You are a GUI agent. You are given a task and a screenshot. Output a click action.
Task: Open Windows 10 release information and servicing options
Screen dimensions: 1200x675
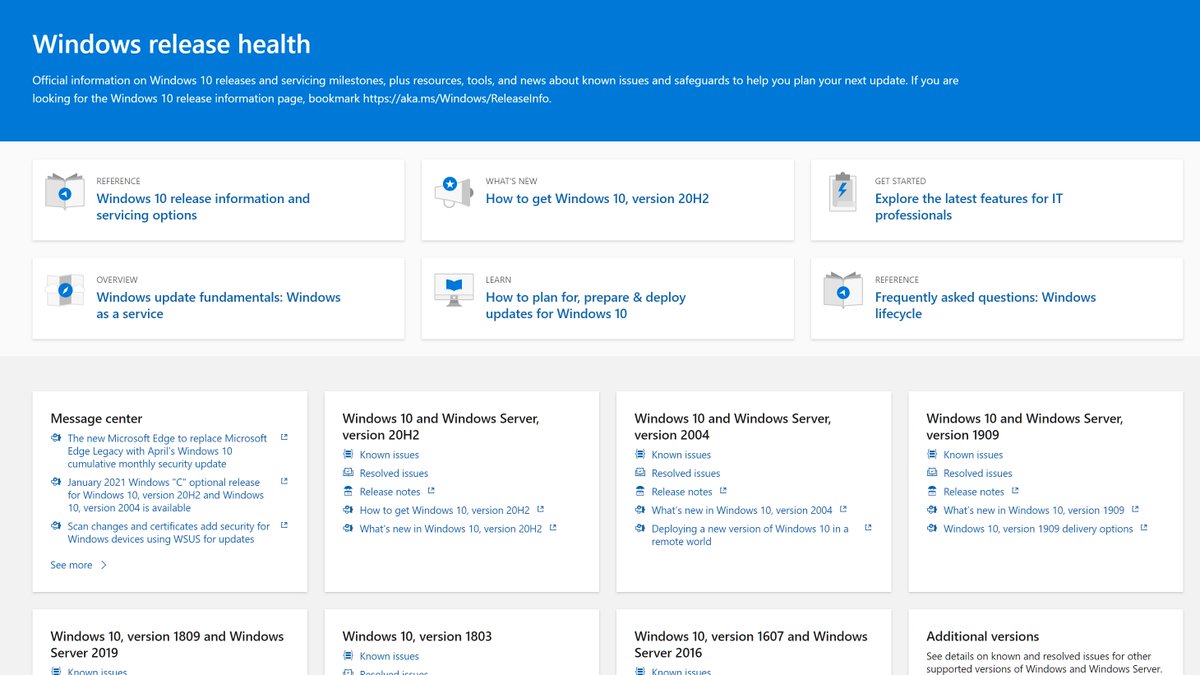[x=203, y=207]
